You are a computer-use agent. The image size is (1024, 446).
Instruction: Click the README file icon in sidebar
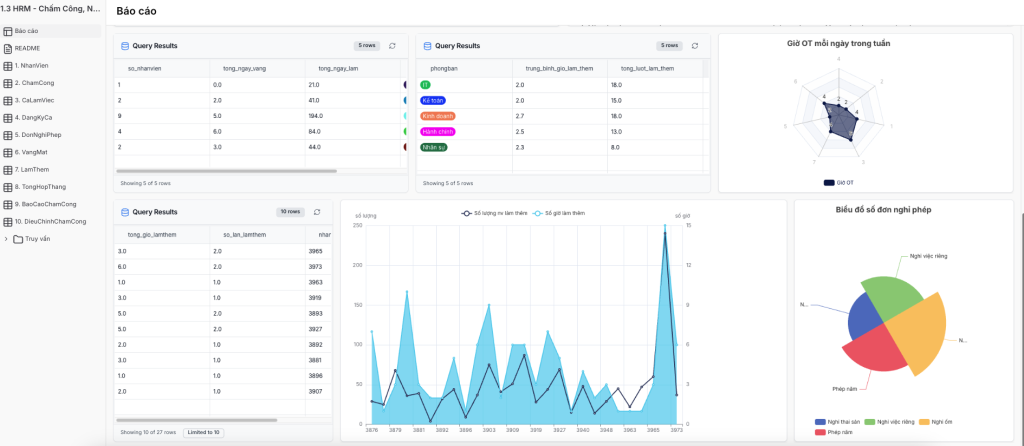(8, 48)
